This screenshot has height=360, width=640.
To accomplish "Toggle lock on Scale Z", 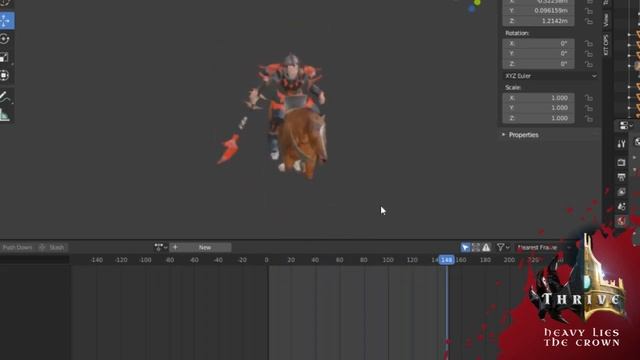I will pyautogui.click(x=589, y=118).
